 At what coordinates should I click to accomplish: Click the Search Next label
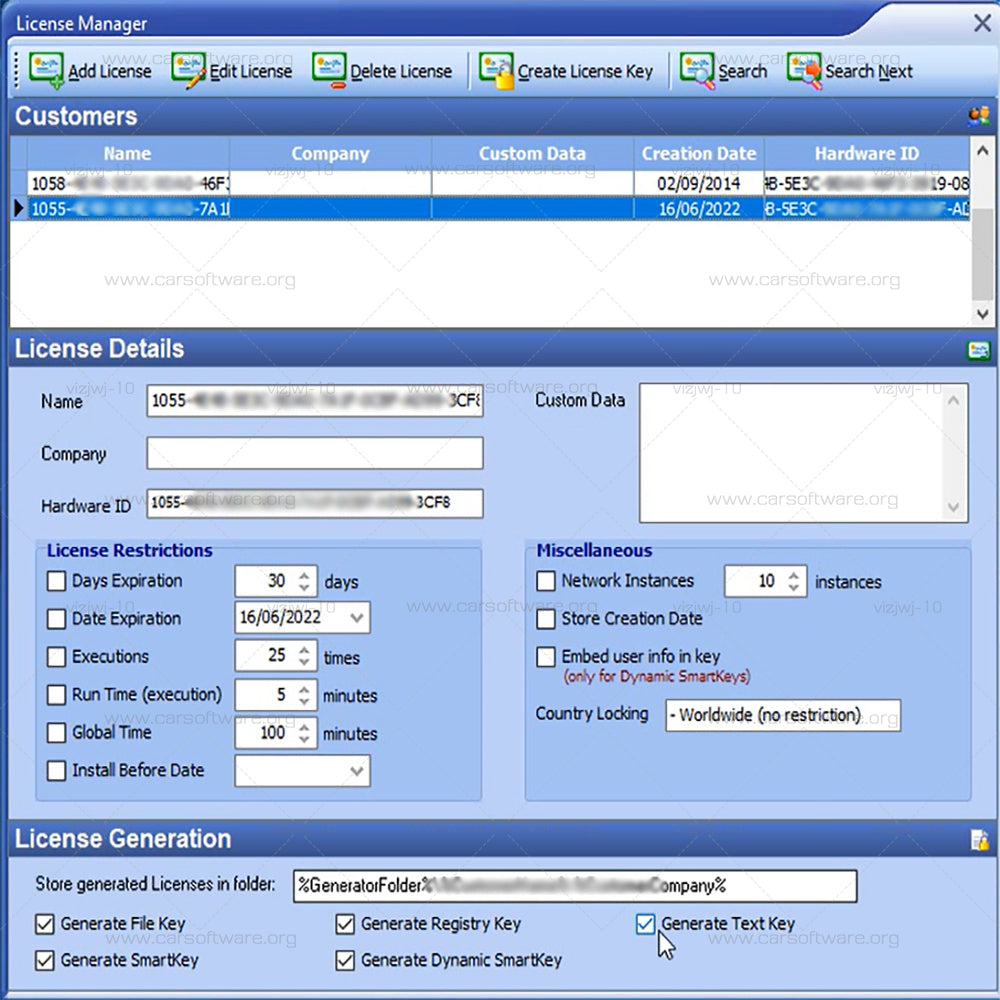click(x=869, y=71)
